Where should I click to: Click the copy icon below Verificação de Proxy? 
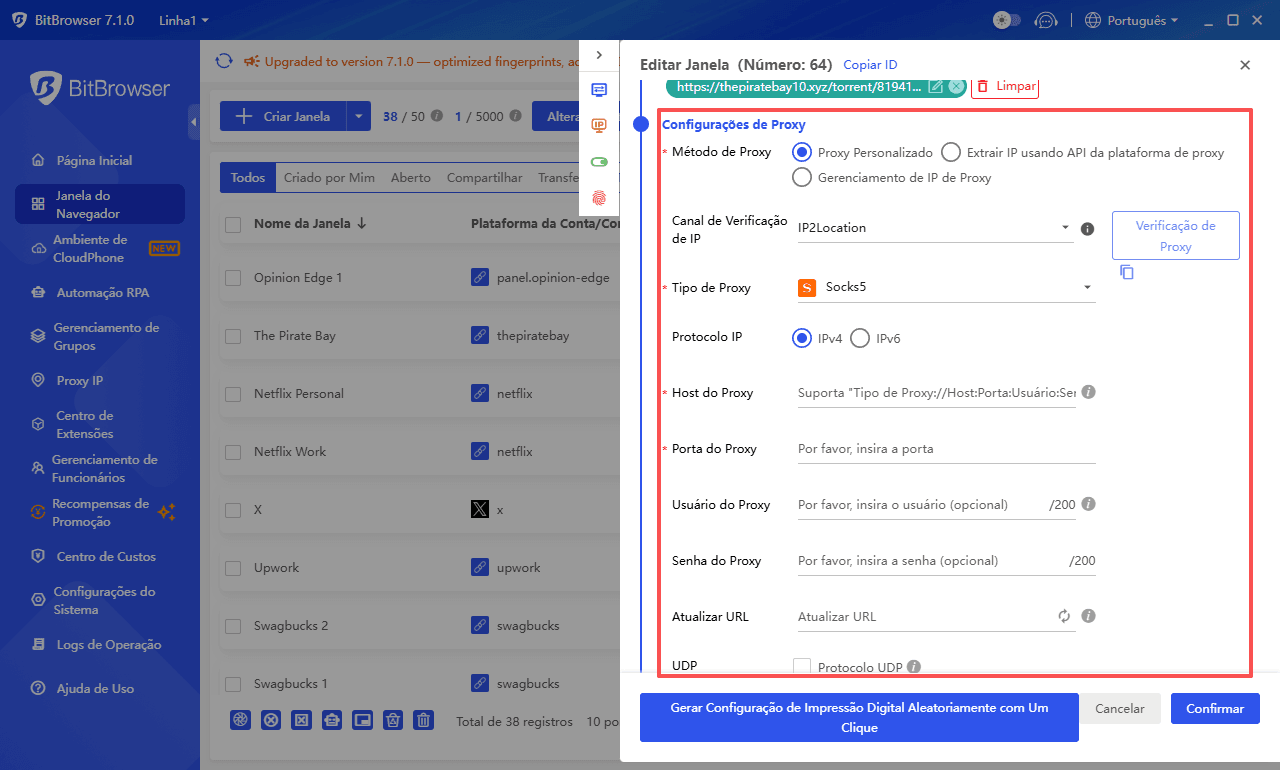tap(1127, 272)
